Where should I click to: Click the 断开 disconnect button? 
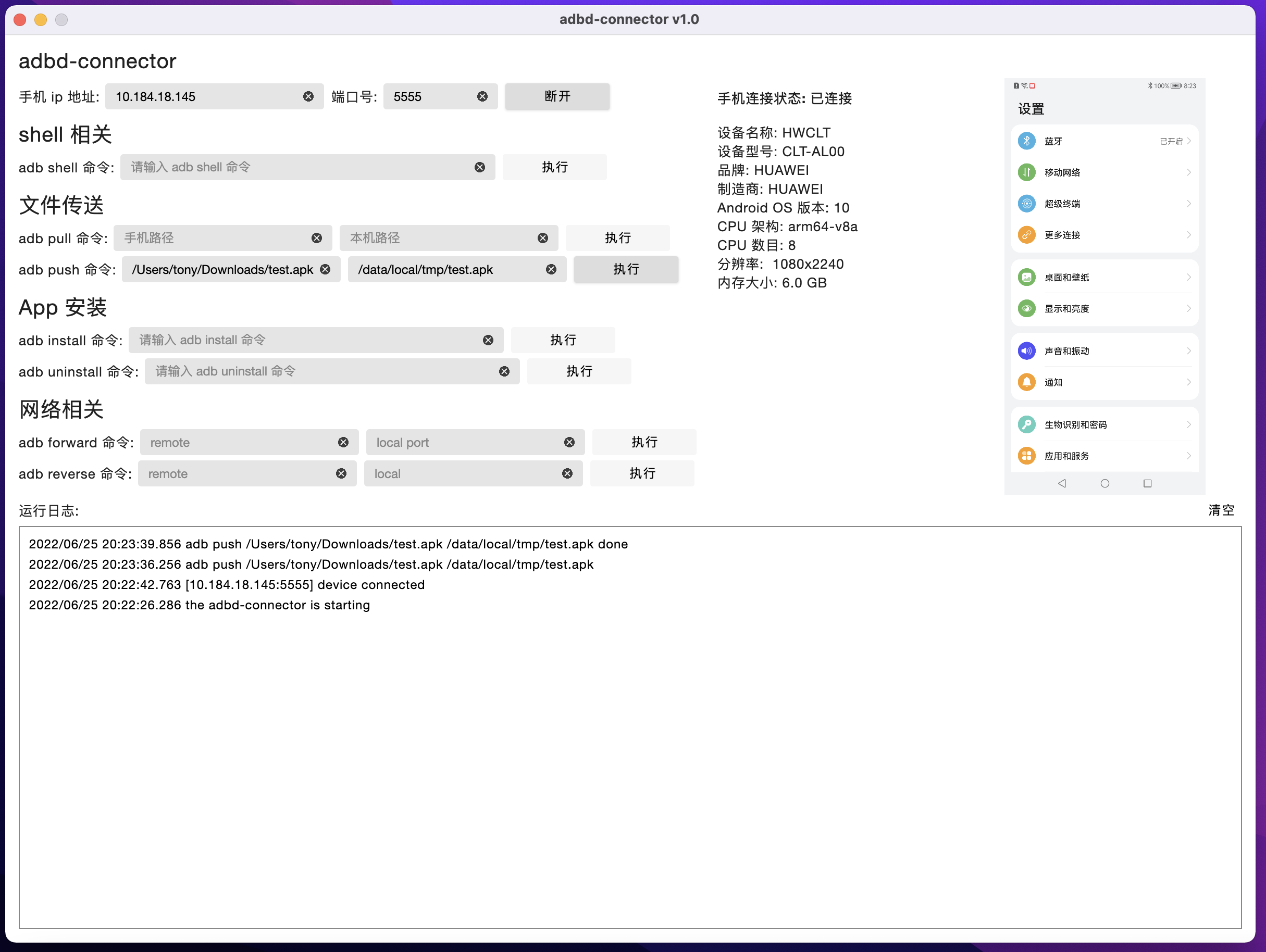[557, 96]
